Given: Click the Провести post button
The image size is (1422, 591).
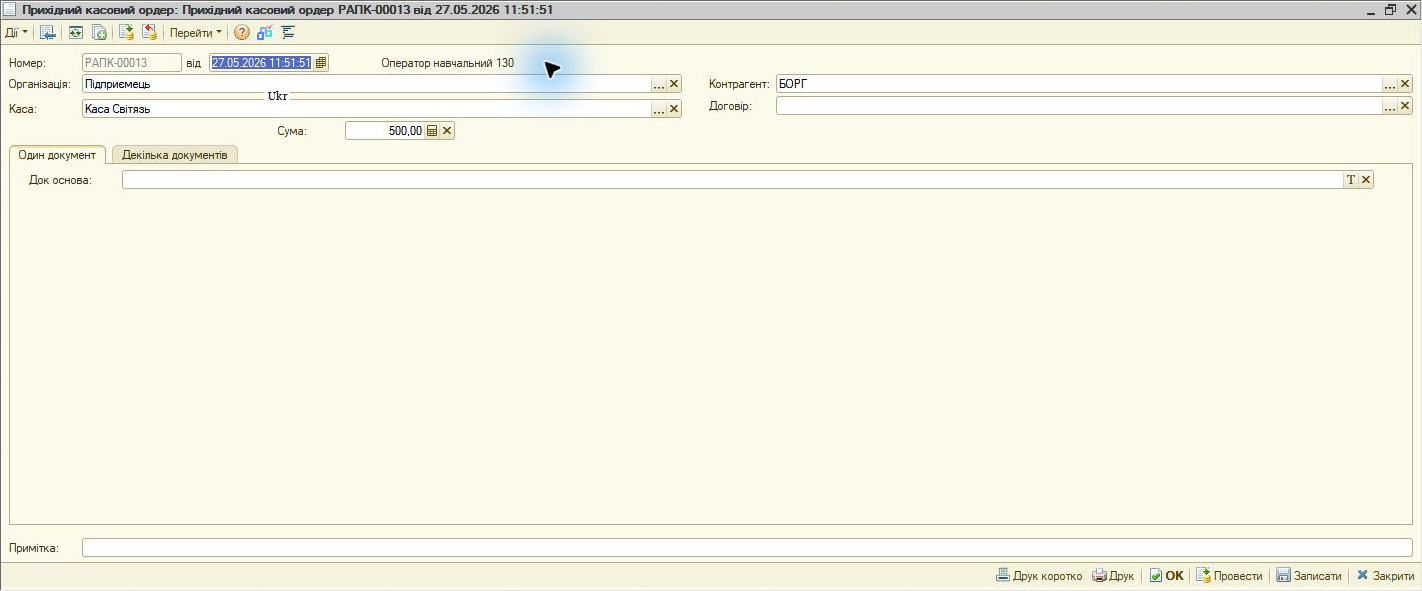Looking at the screenshot, I should [x=1229, y=576].
